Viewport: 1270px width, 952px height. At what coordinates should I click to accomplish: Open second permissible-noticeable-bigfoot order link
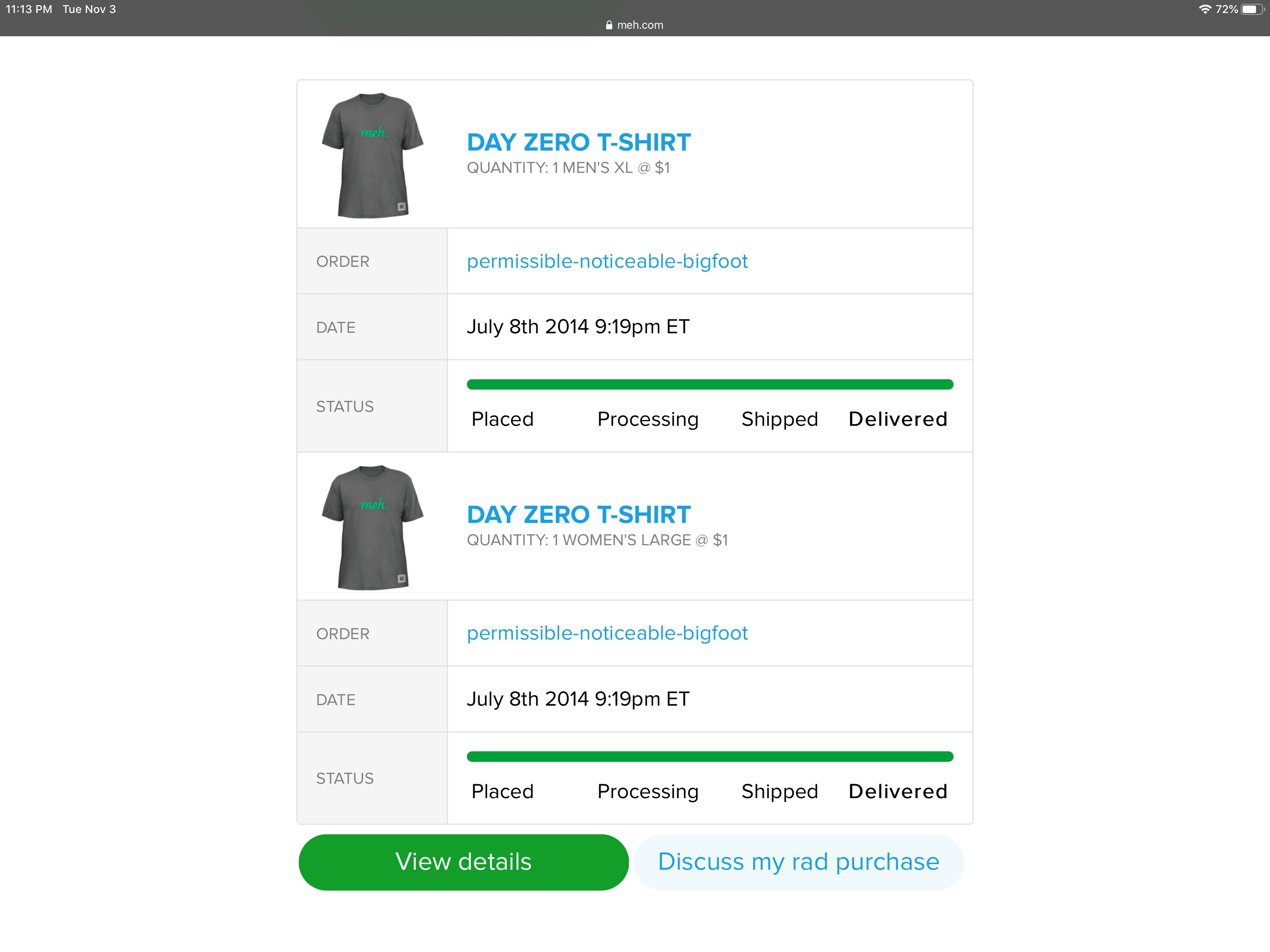coord(607,633)
